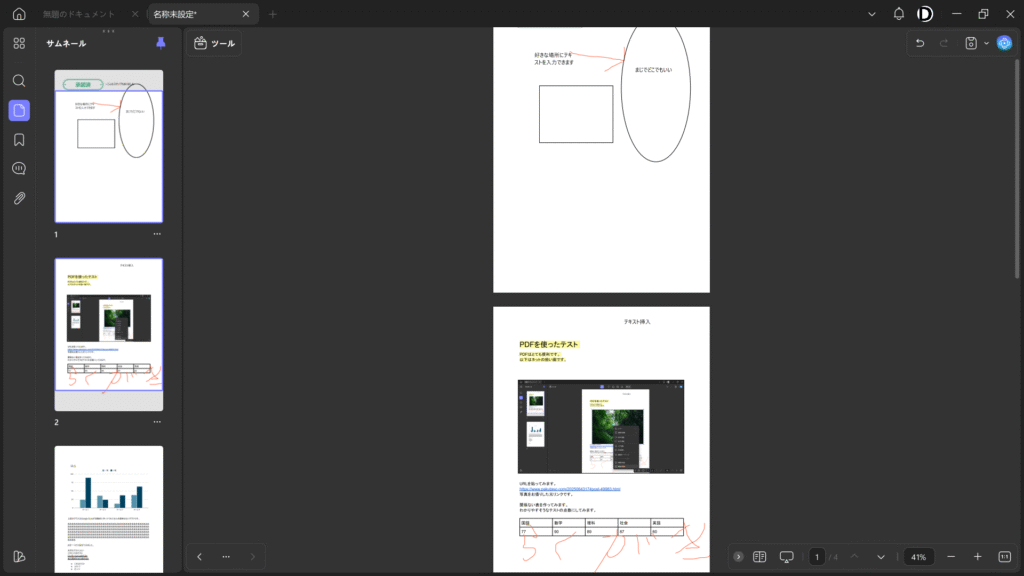This screenshot has height=576, width=1024.
Task: Open the attachments paperclip panel
Action: coord(19,198)
